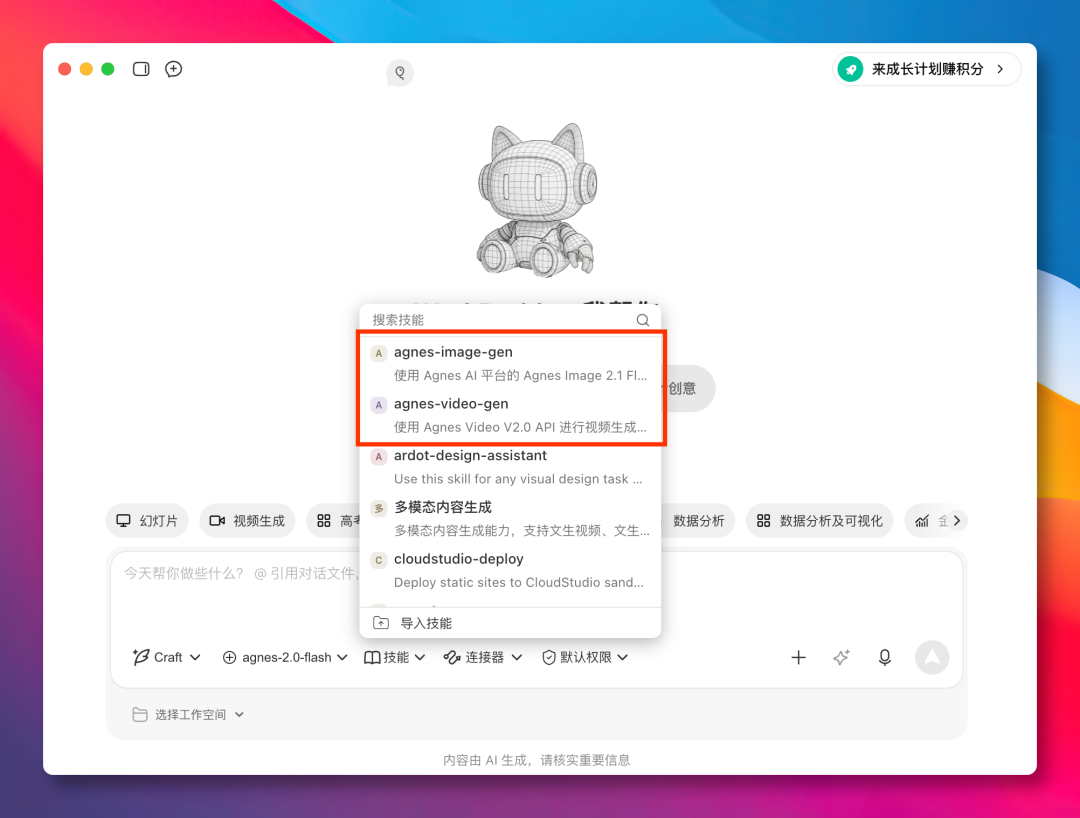The height and width of the screenshot is (818, 1080).
Task: Click the cloudstudio-deploy letter C badge
Action: click(x=378, y=560)
